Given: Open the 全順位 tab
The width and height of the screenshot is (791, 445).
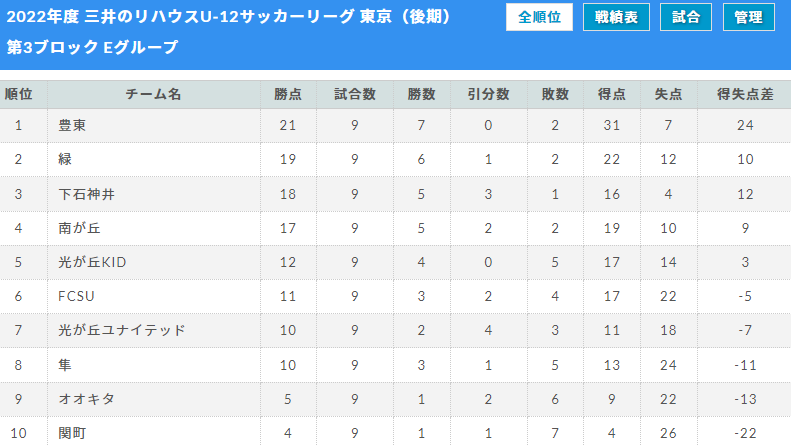Looking at the screenshot, I should (x=539, y=17).
